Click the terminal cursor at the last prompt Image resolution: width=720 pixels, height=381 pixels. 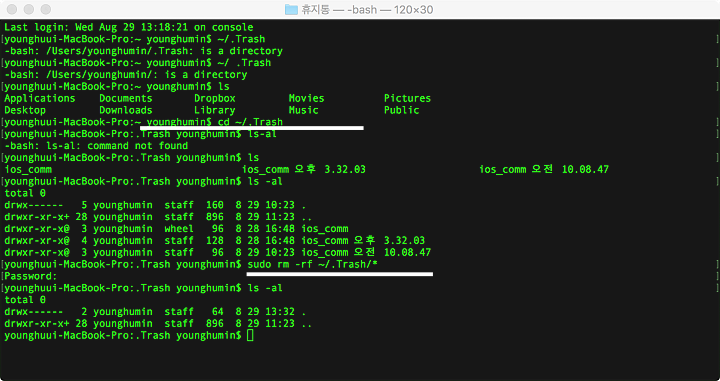tap(250, 336)
